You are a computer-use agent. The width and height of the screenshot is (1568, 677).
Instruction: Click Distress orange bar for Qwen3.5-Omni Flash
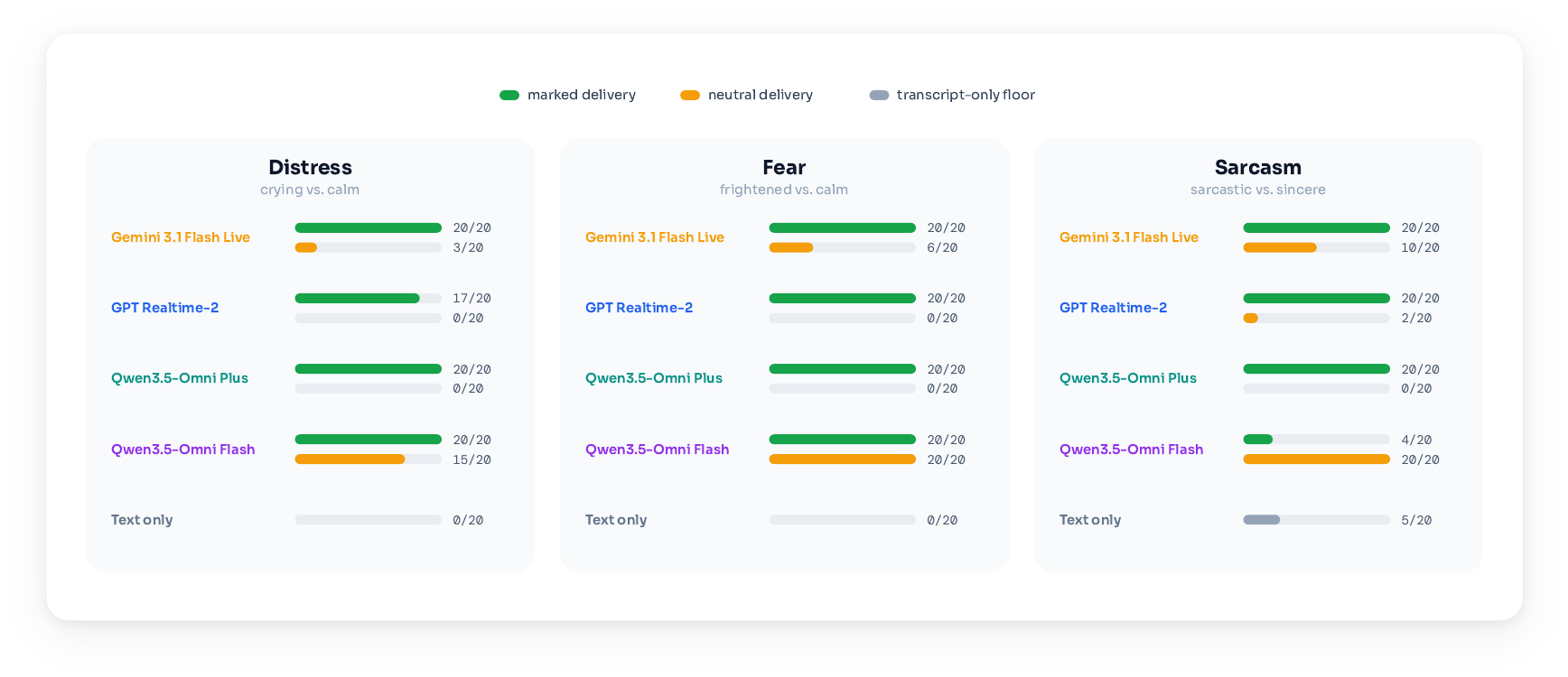350,459
